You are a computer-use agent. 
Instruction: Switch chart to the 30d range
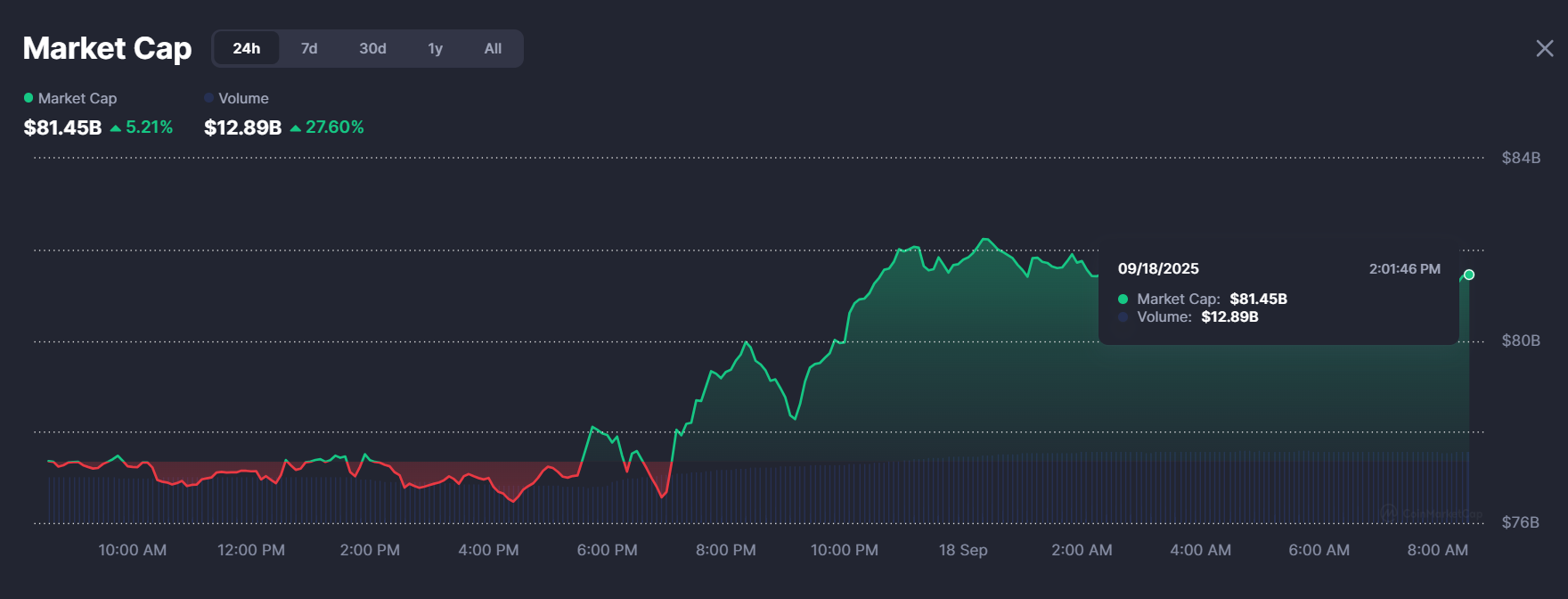[372, 48]
